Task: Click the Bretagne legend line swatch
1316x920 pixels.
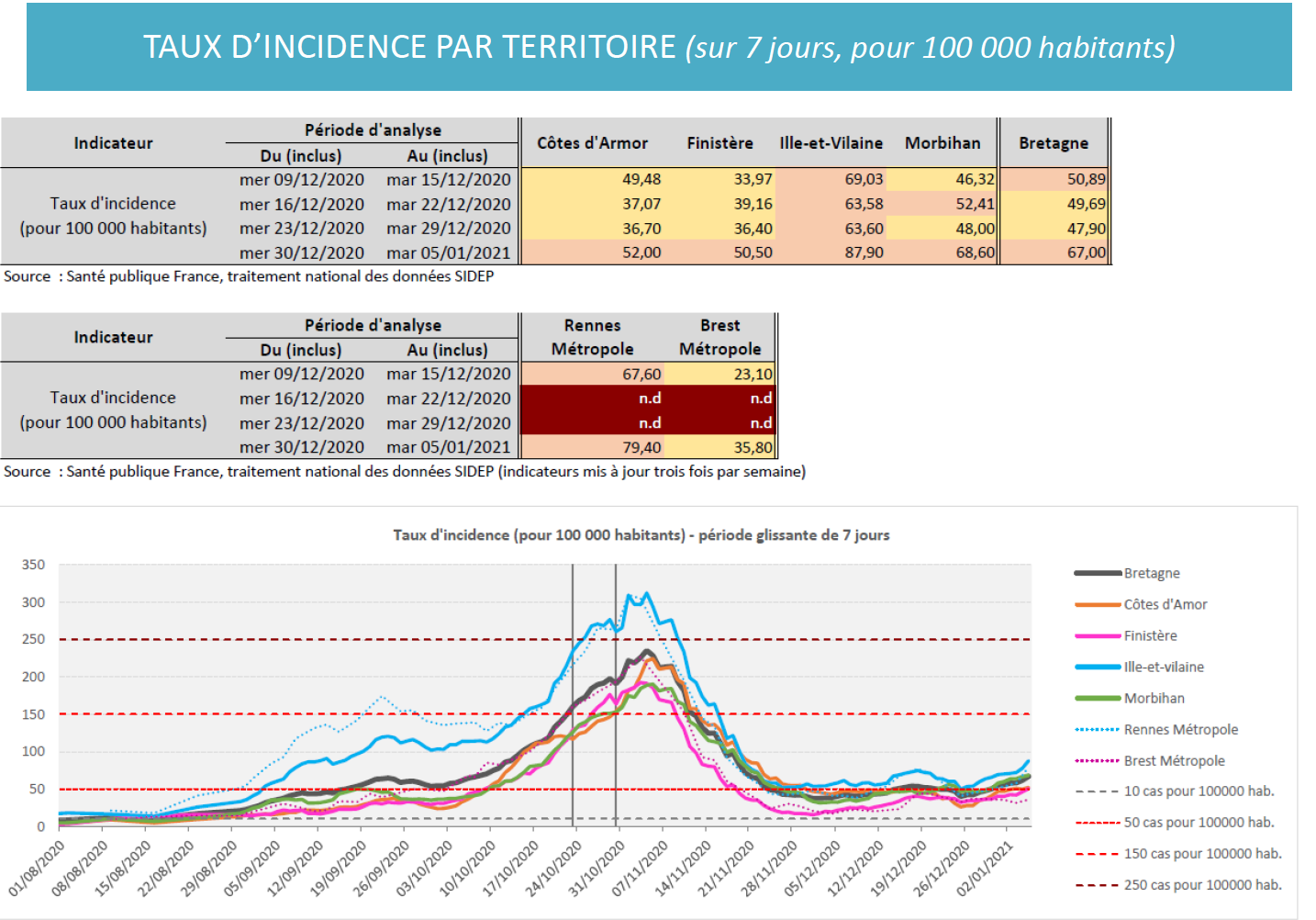Action: click(1098, 573)
